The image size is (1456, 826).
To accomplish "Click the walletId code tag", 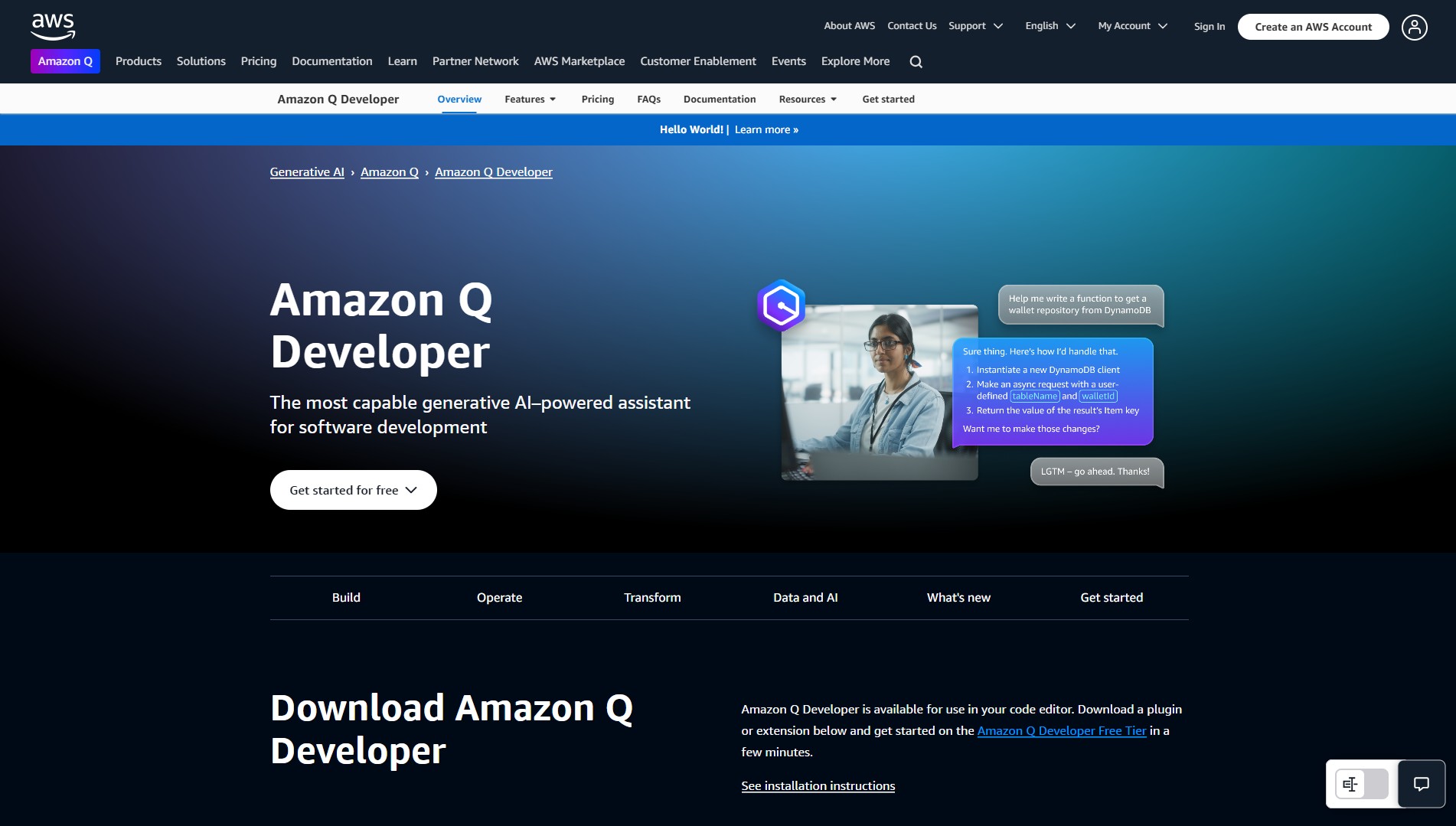I will point(1098,397).
